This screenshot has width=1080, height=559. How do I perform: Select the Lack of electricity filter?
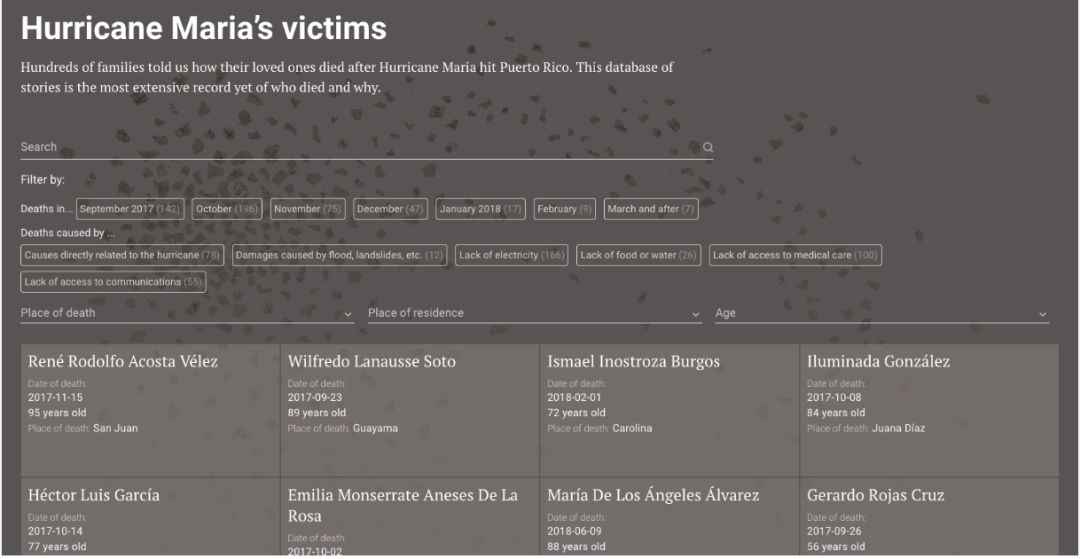[x=512, y=255]
